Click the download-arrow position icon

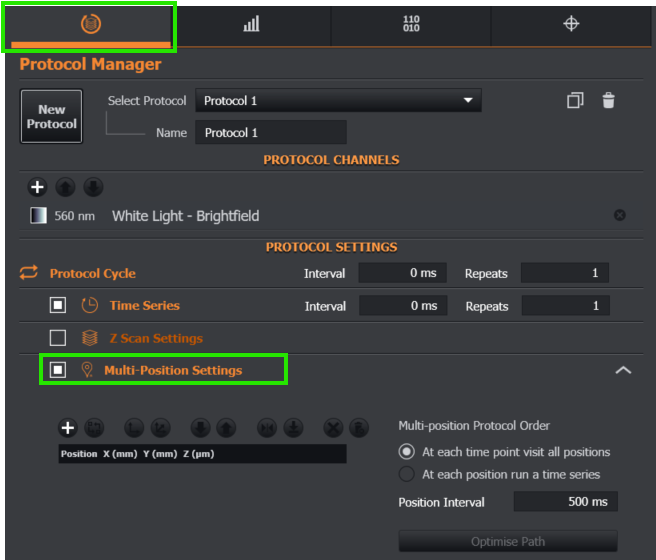click(x=293, y=428)
